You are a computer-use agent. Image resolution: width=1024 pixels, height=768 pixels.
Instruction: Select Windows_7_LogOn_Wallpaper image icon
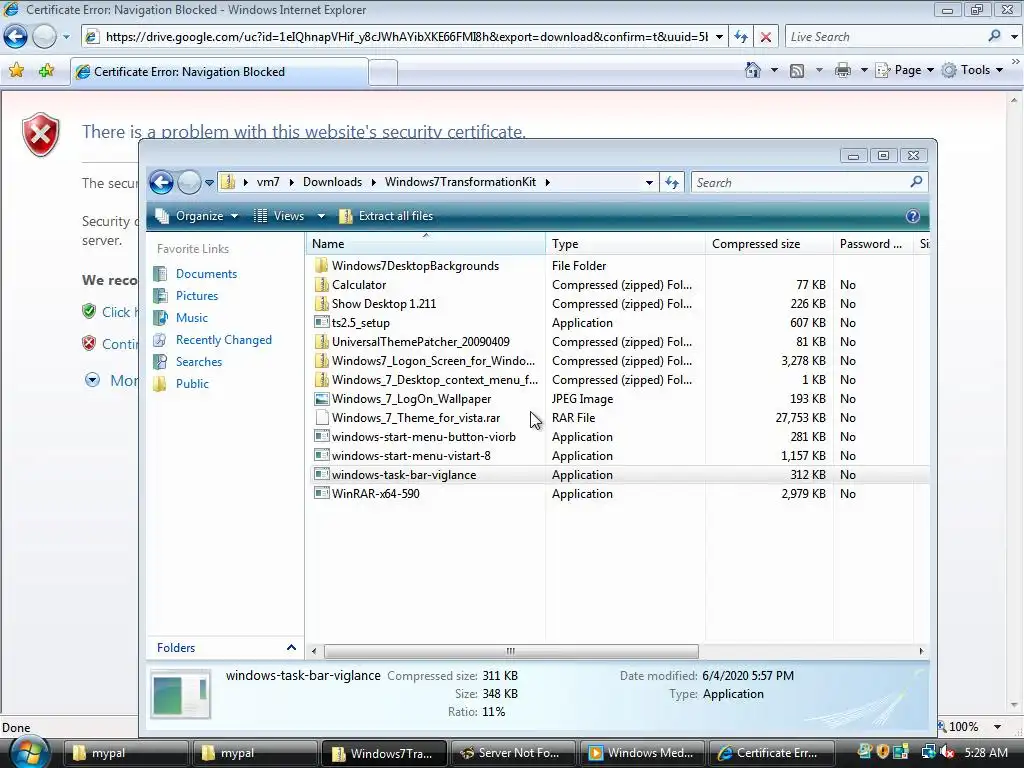pyautogui.click(x=321, y=398)
